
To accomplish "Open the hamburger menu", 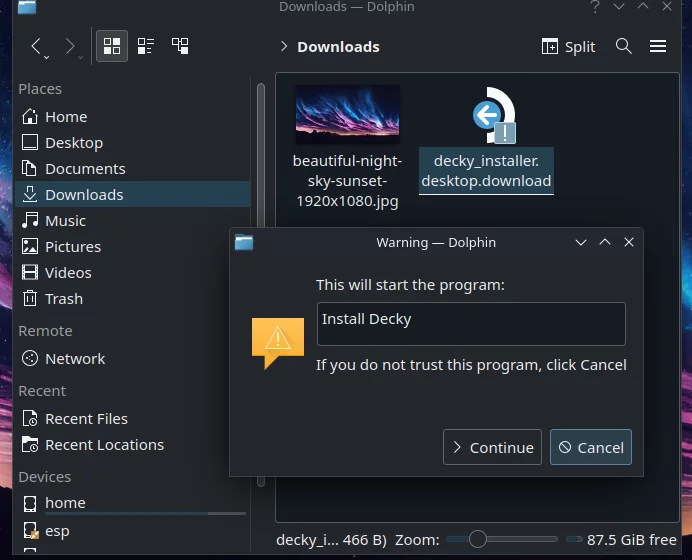I will pos(658,46).
